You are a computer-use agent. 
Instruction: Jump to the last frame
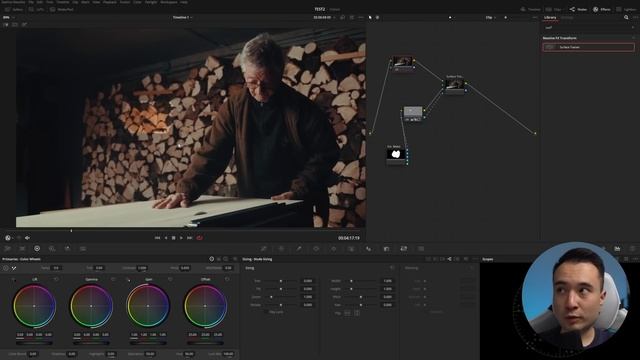[x=189, y=238]
